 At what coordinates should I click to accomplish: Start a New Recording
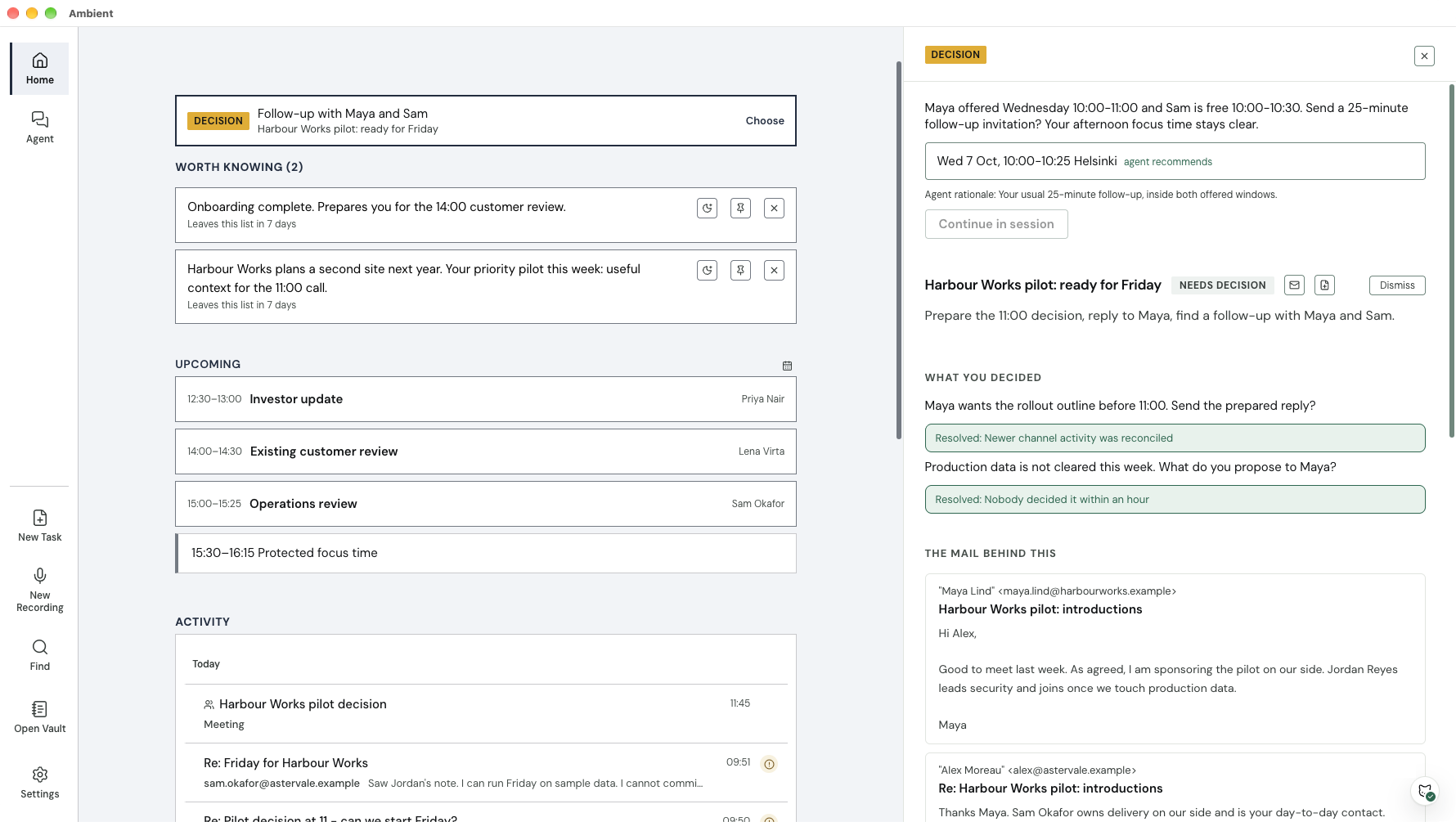[x=39, y=590]
